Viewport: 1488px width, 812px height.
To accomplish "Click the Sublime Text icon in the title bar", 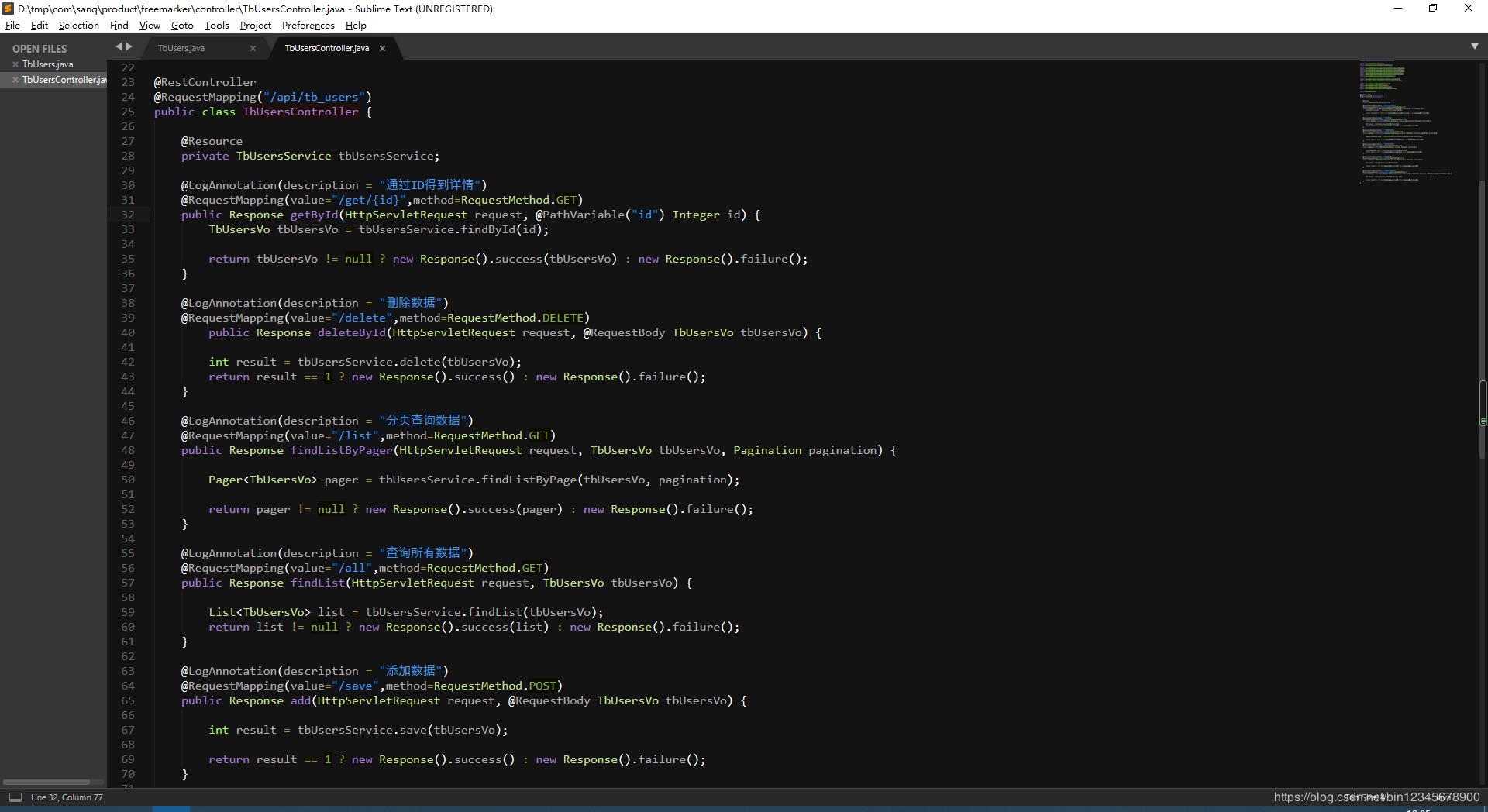I will [x=8, y=9].
